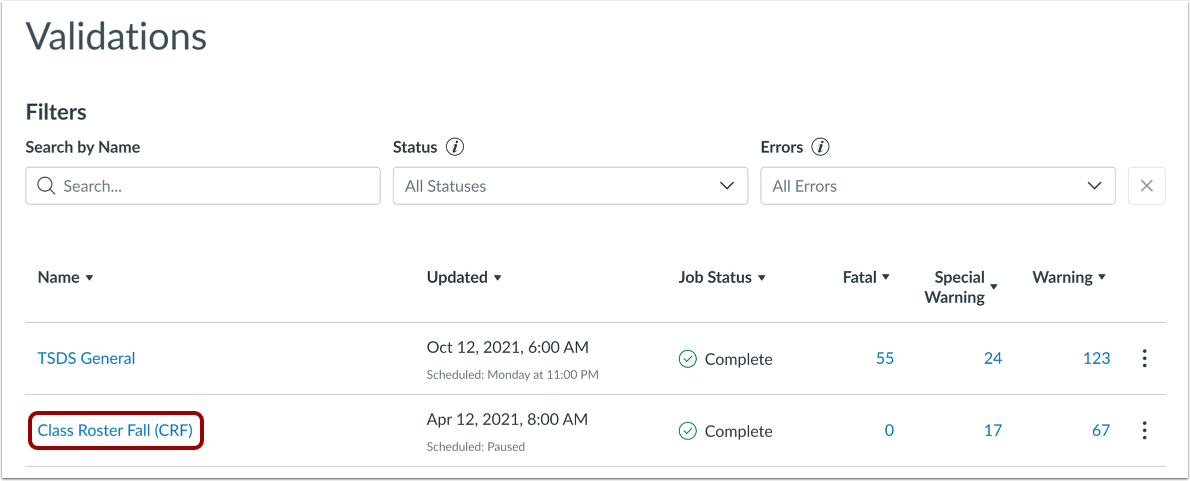Screen dimensions: 1190x481
Task: Open options menu for Class Roster Fall row
Action: [x=1145, y=431]
